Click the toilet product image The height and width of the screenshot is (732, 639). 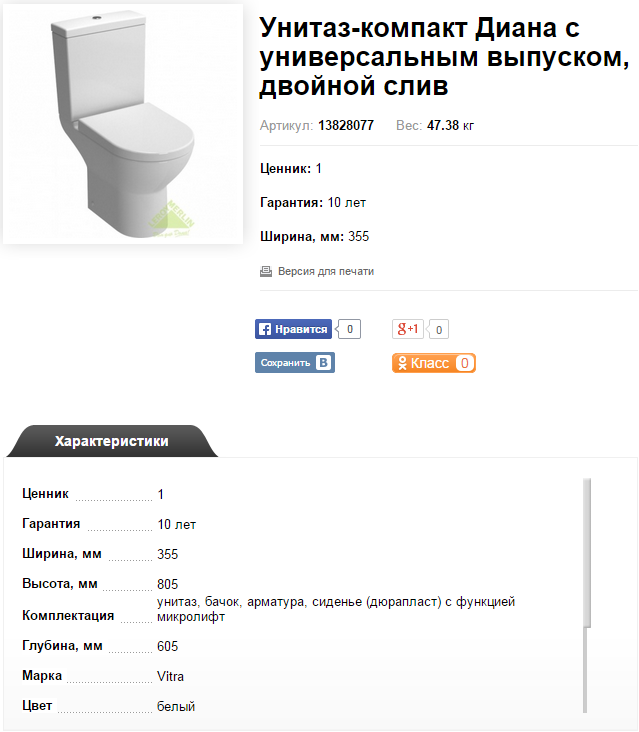pyautogui.click(x=123, y=124)
